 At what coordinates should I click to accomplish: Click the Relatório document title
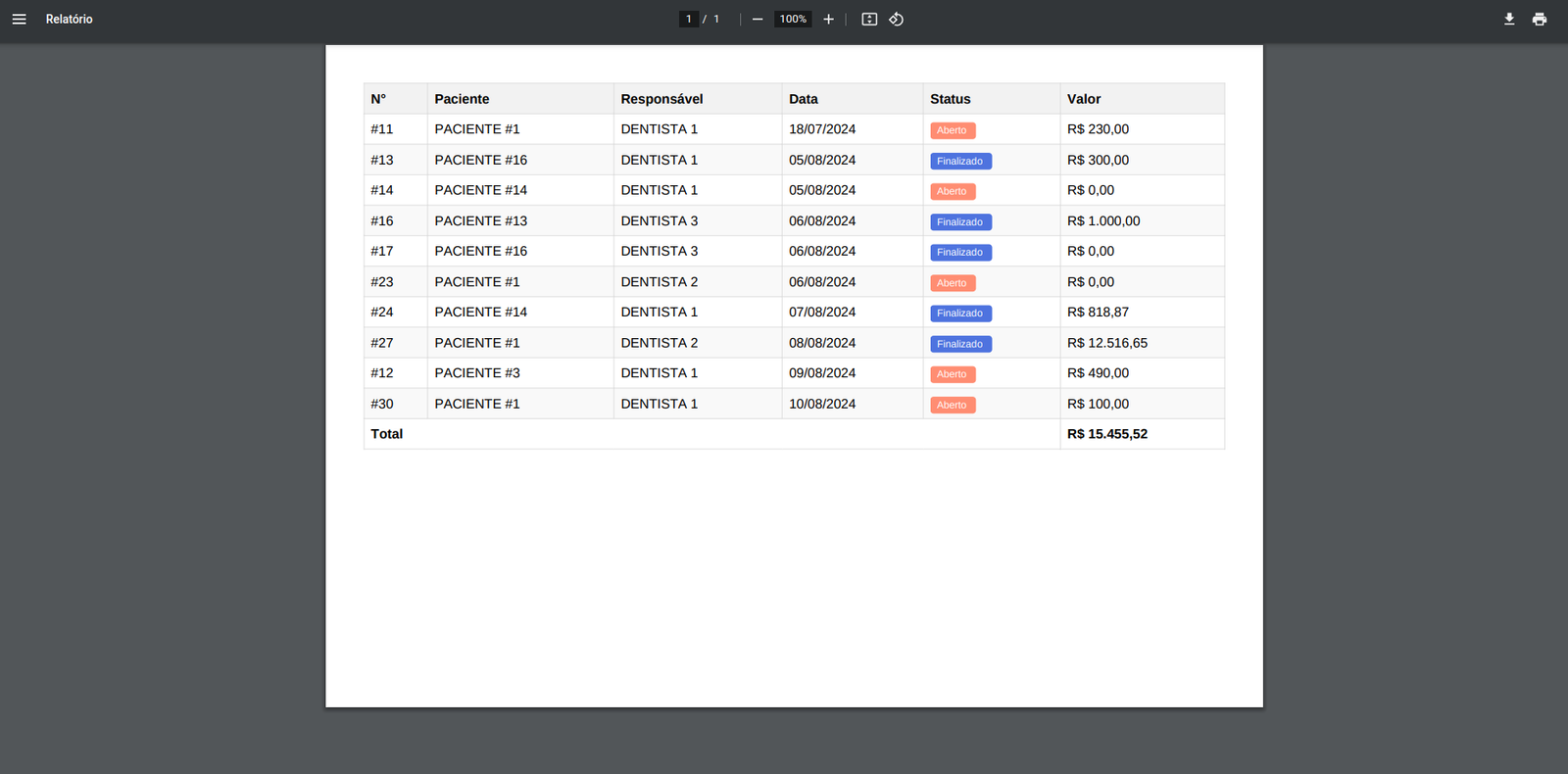pos(69,20)
